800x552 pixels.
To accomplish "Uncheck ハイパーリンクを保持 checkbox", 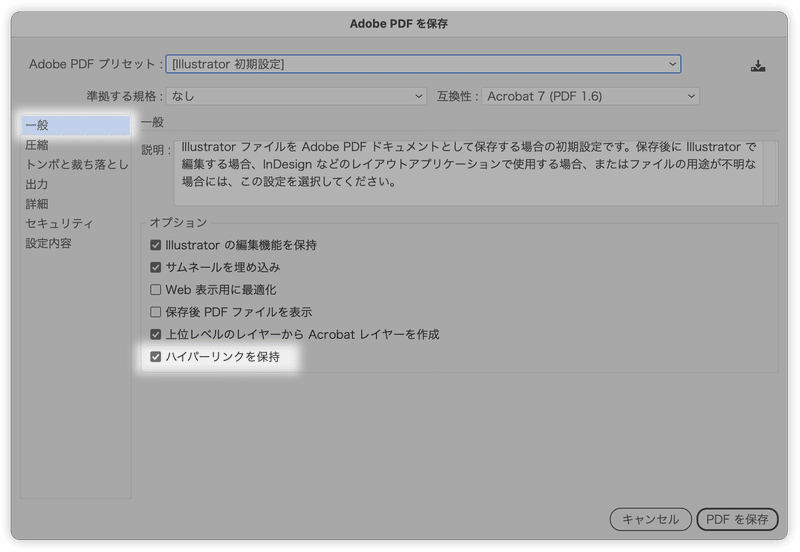I will tap(156, 357).
